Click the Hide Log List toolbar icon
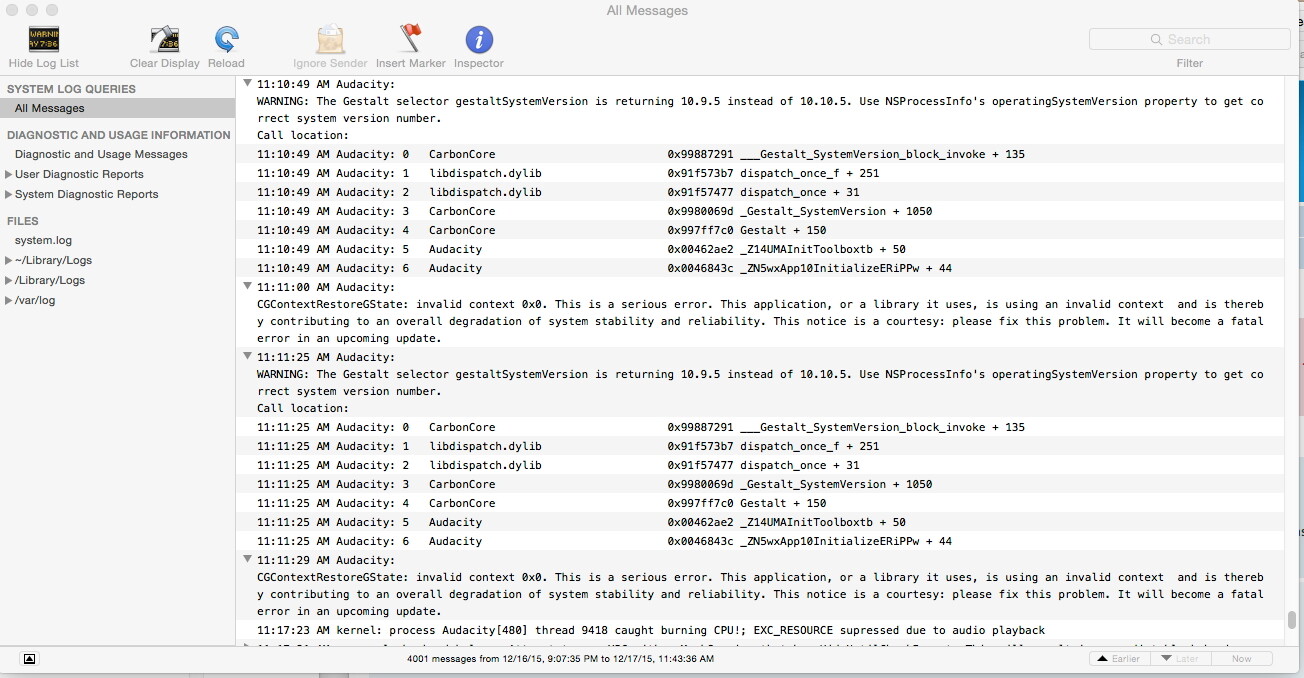 43,40
